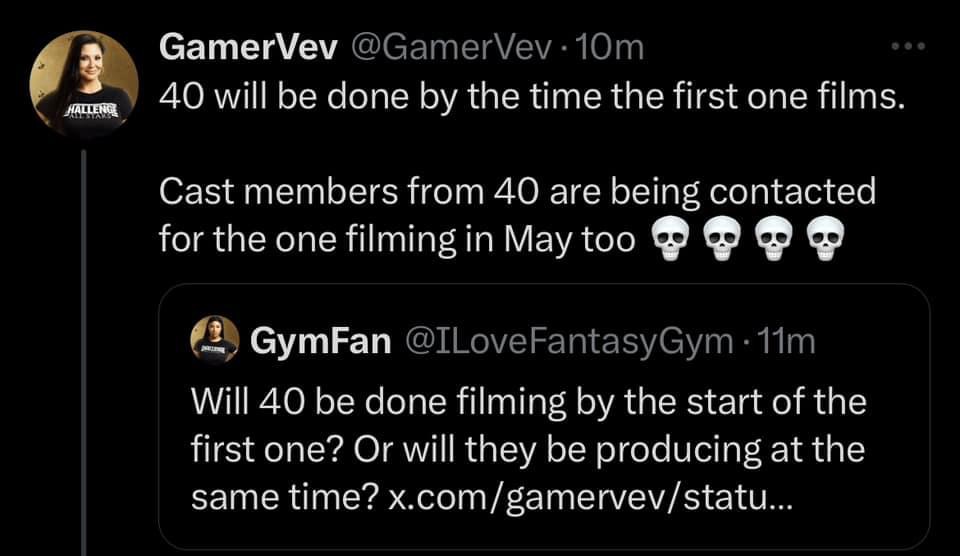Open GamerVev's profile picture
The height and width of the screenshot is (556, 960).
84,85
